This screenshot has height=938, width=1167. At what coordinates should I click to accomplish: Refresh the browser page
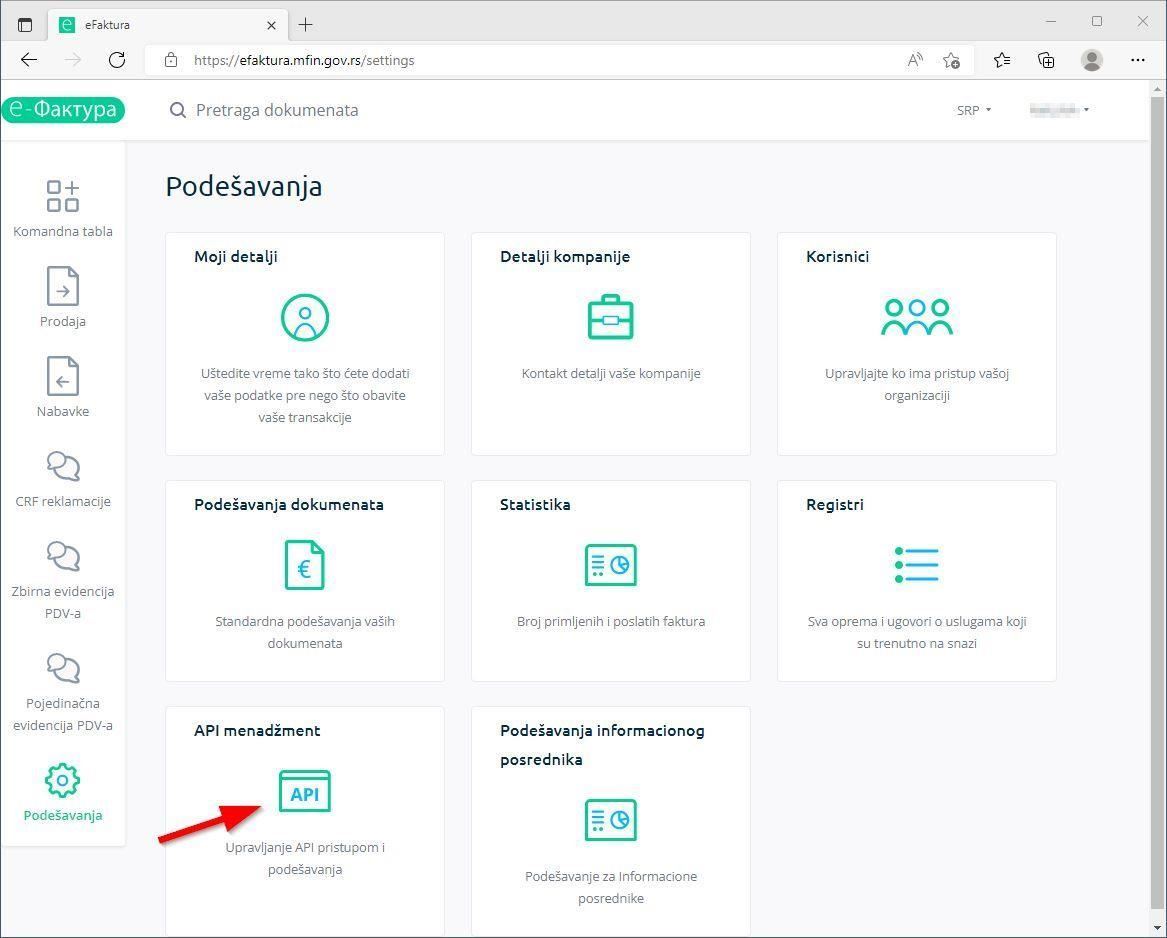[117, 60]
